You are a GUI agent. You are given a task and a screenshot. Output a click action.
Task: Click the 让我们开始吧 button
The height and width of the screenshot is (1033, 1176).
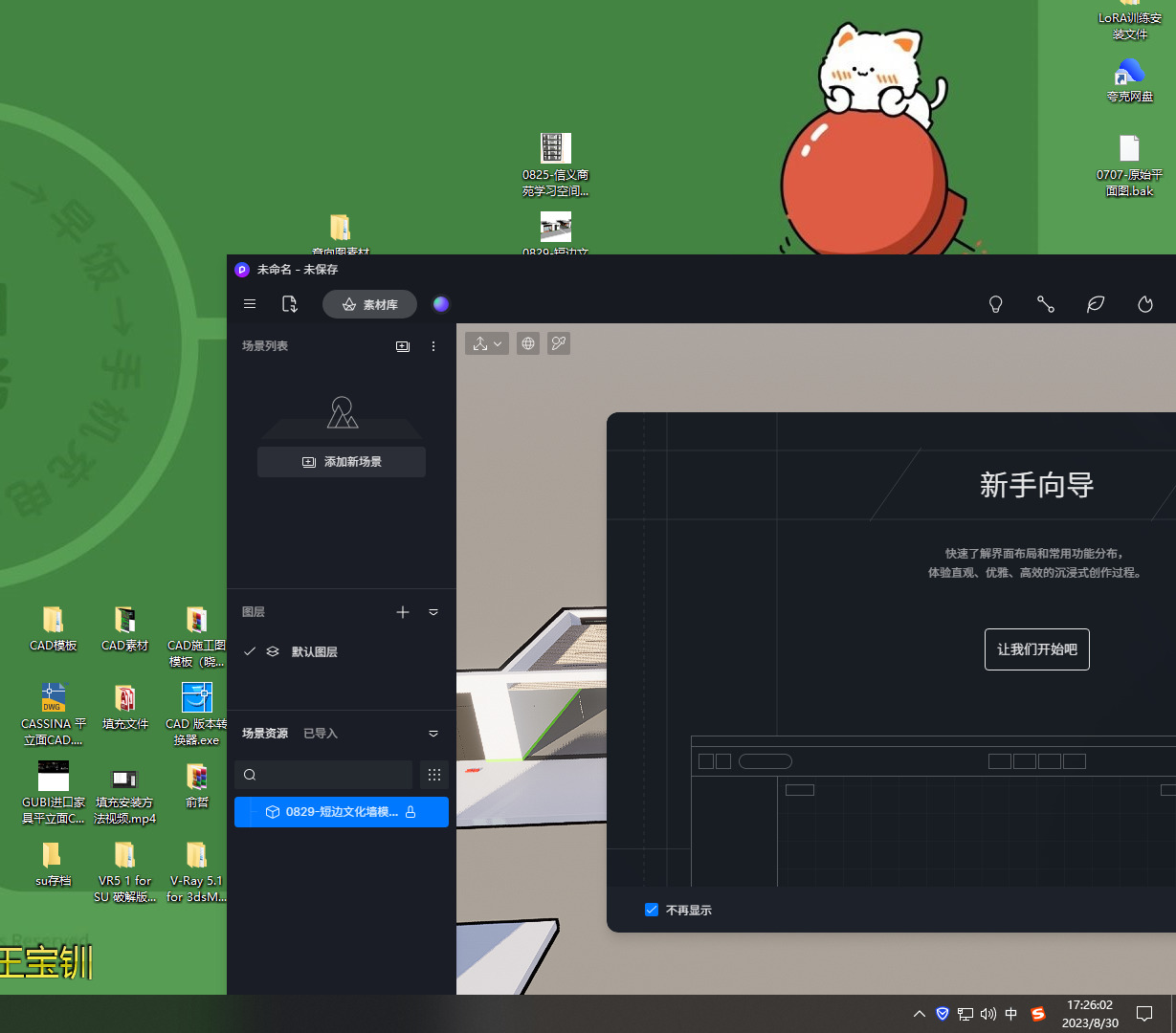[x=1037, y=649]
